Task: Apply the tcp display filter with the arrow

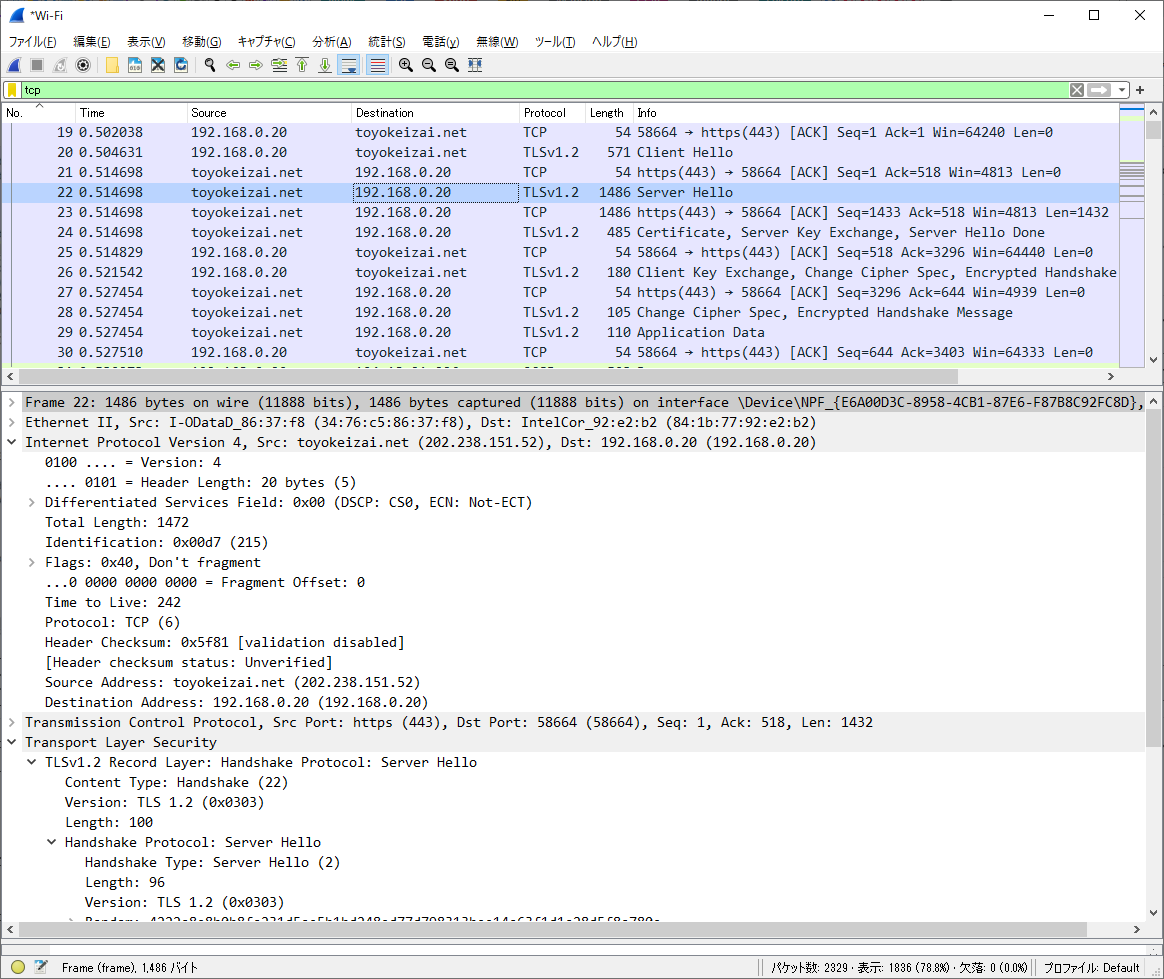Action: coord(1096,90)
